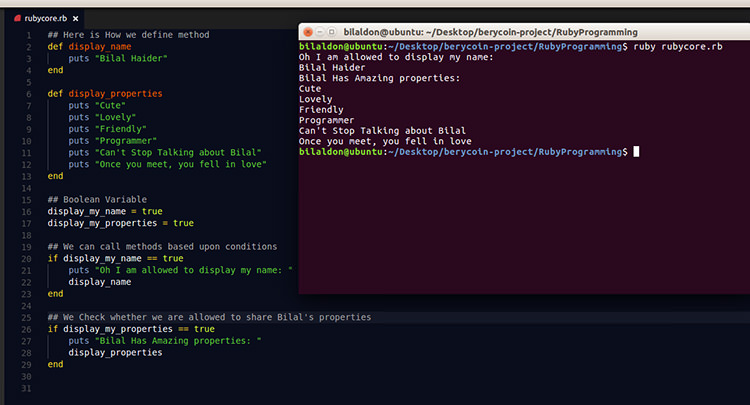Select the rubycore.rb editor tab
The height and width of the screenshot is (405, 750).
46,18
